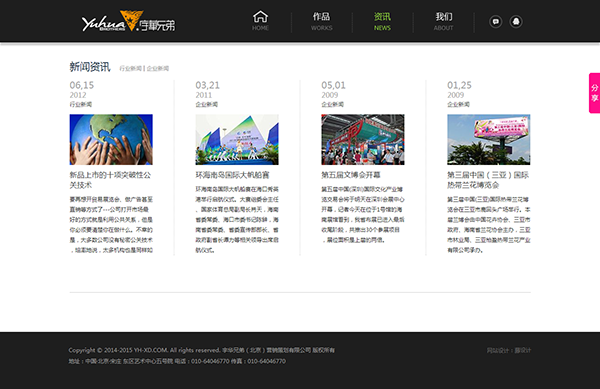Click the Yuhua Brothers logo

(129, 21)
